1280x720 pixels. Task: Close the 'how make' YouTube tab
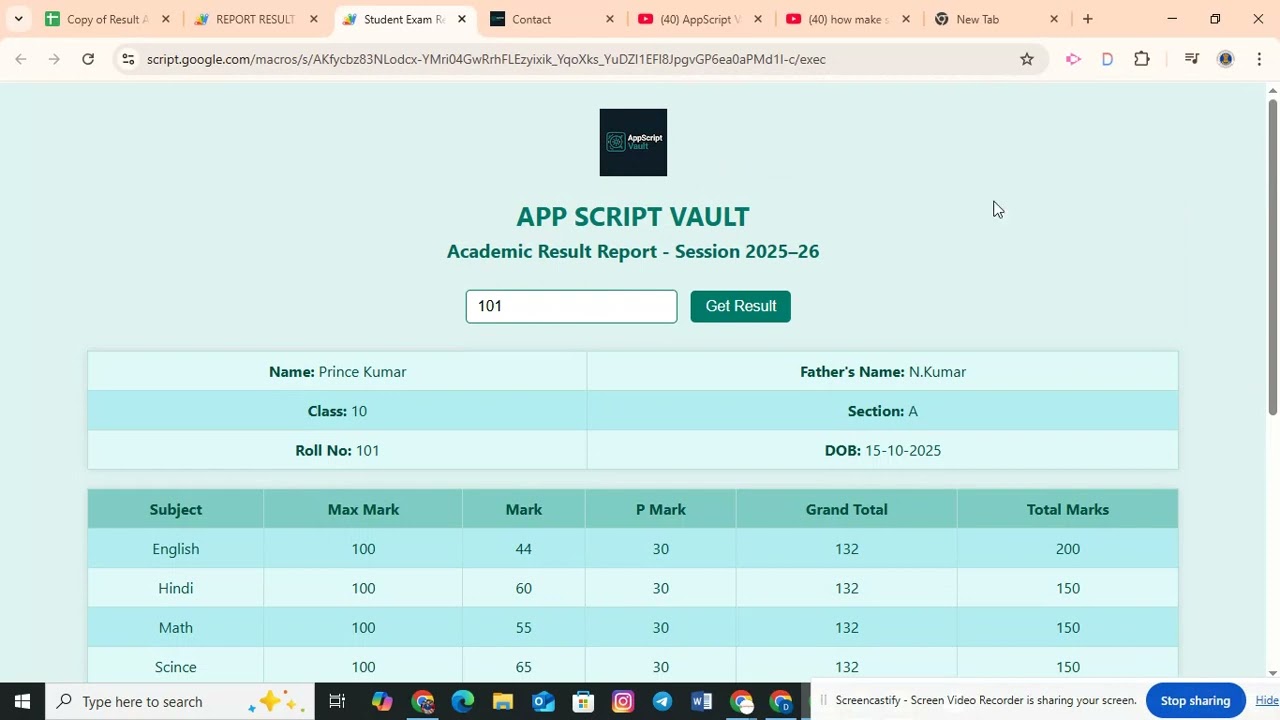906,19
